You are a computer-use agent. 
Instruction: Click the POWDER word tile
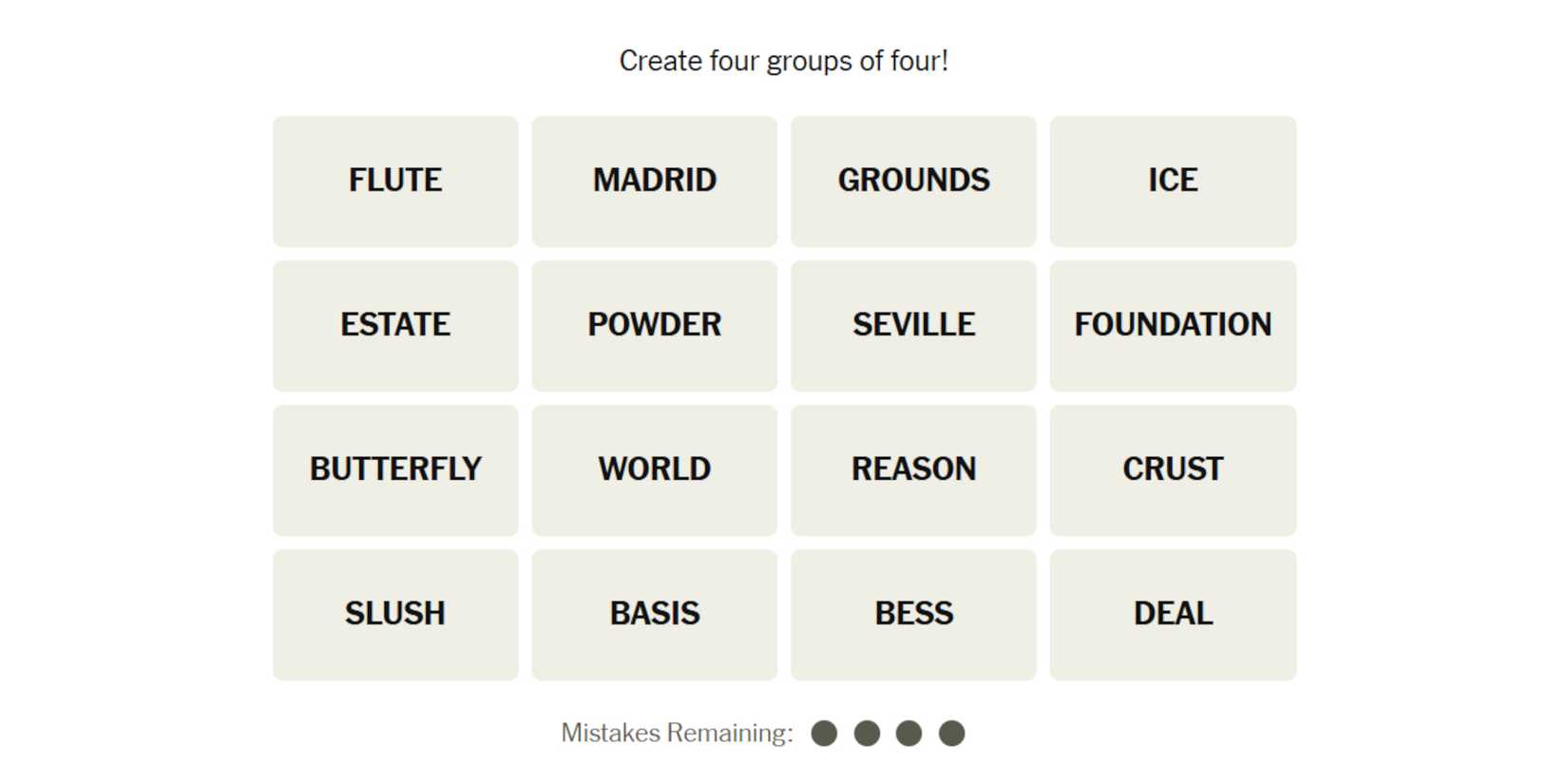pyautogui.click(x=654, y=325)
